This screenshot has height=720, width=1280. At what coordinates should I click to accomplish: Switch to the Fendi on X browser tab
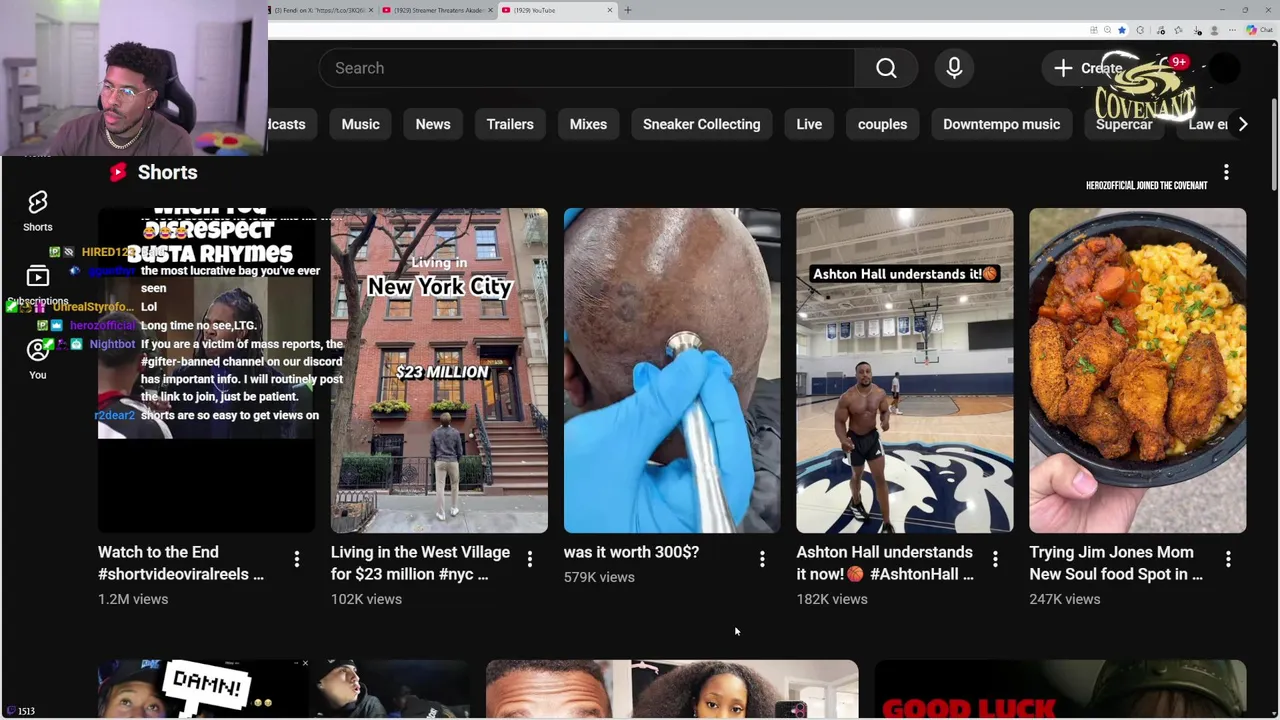[322, 10]
